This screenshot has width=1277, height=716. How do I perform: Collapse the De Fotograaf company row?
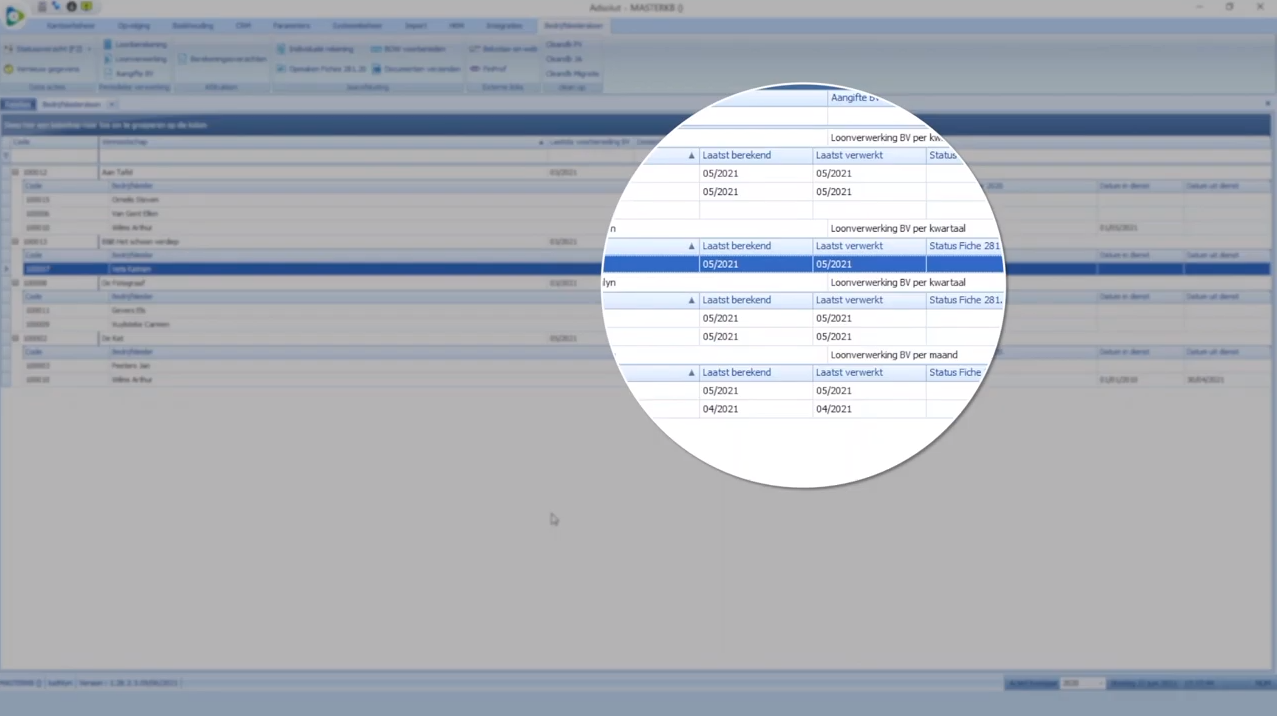[x=15, y=283]
